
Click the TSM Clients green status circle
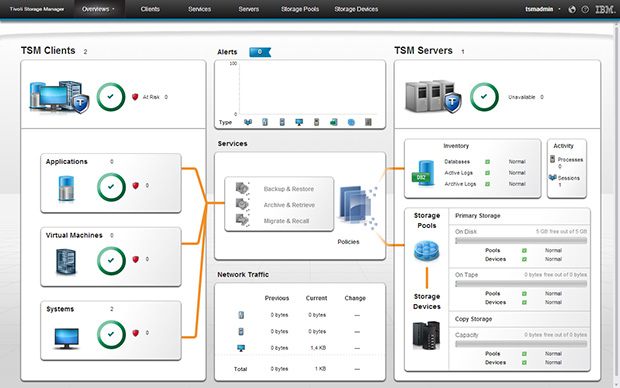coord(111,97)
